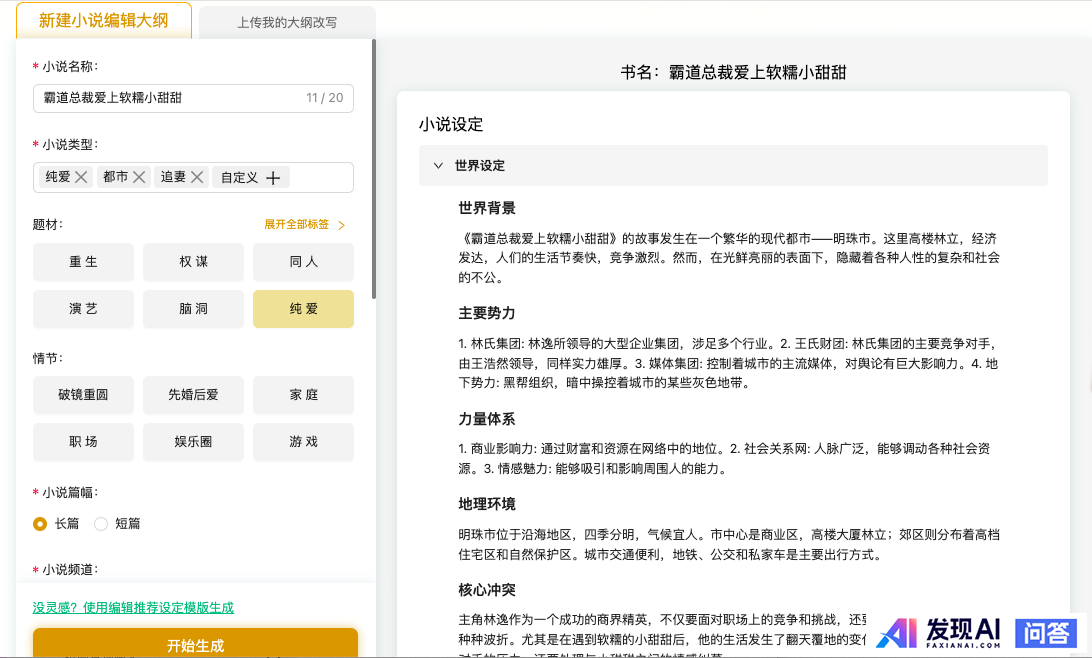Choose the 娱乐圈 plot tag
The width and height of the screenshot is (1092, 658).
point(193,442)
